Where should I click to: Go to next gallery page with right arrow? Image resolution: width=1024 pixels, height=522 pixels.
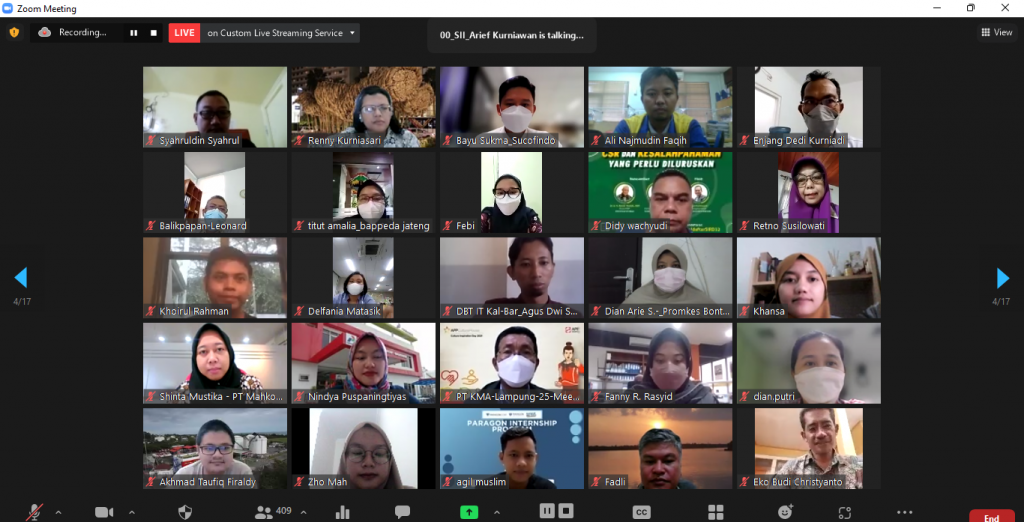(1003, 278)
